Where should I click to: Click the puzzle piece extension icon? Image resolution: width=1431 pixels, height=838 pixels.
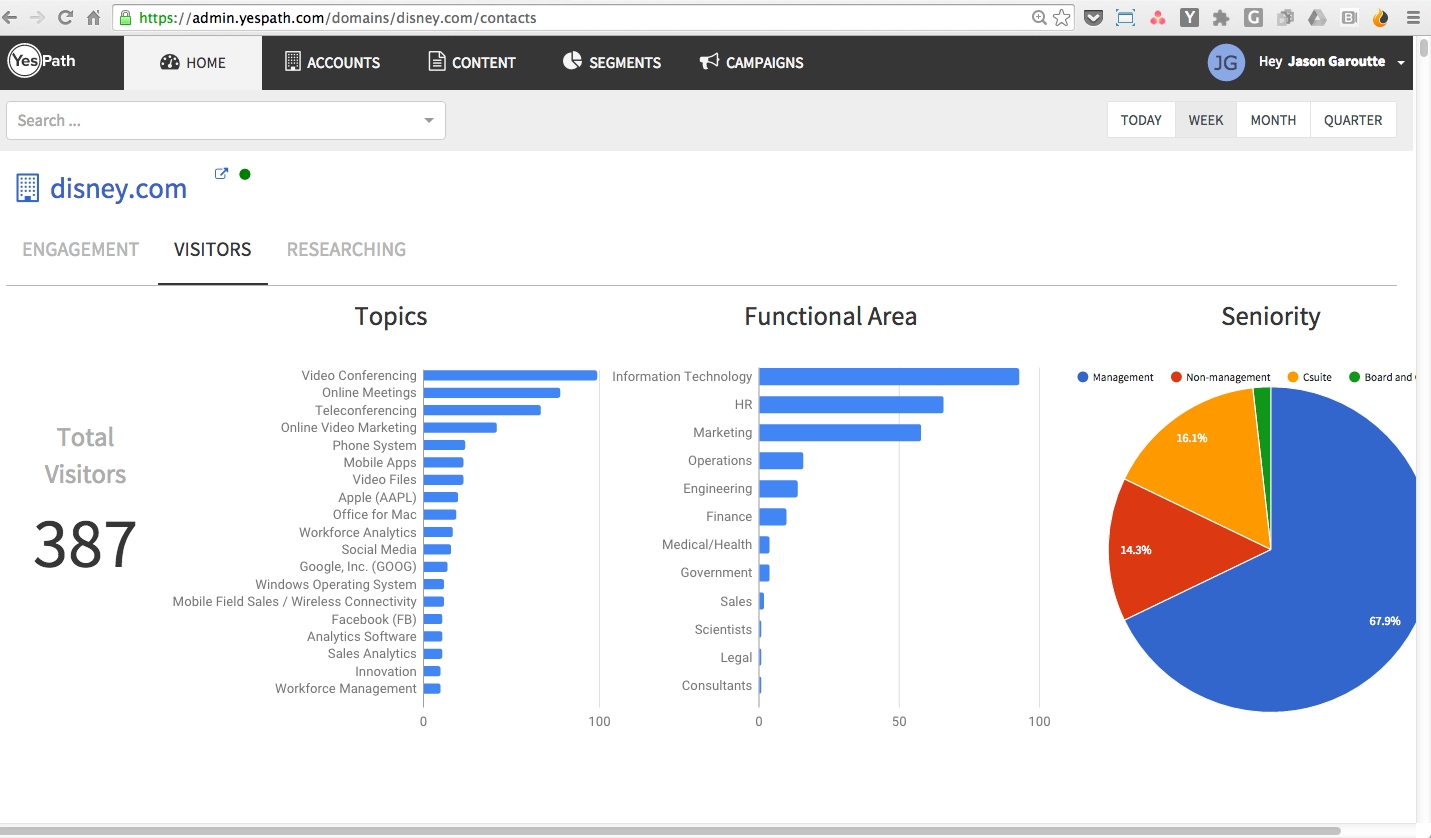pyautogui.click(x=1221, y=17)
